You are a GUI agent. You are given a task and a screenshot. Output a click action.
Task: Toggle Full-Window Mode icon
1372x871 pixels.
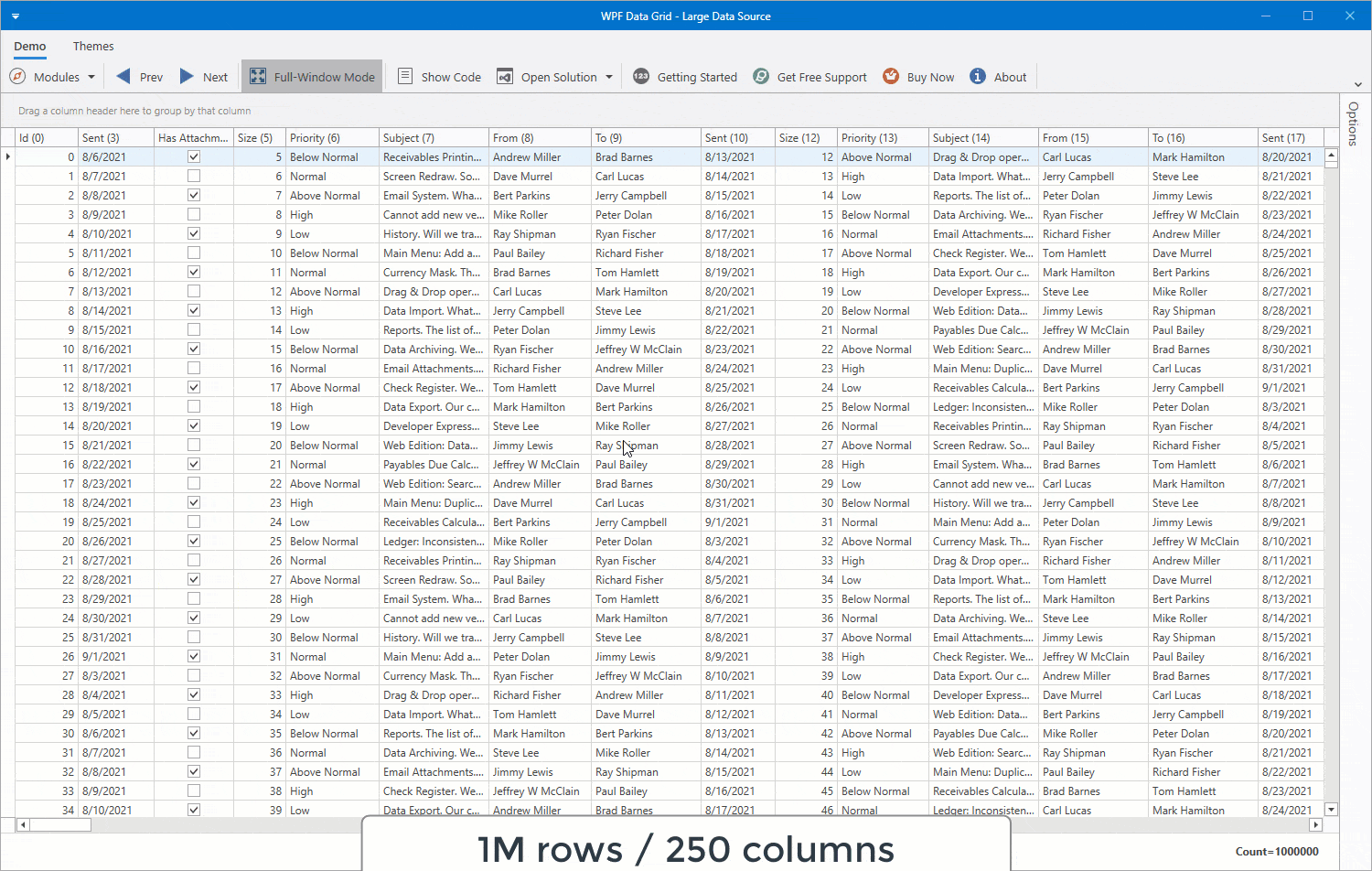(x=258, y=77)
